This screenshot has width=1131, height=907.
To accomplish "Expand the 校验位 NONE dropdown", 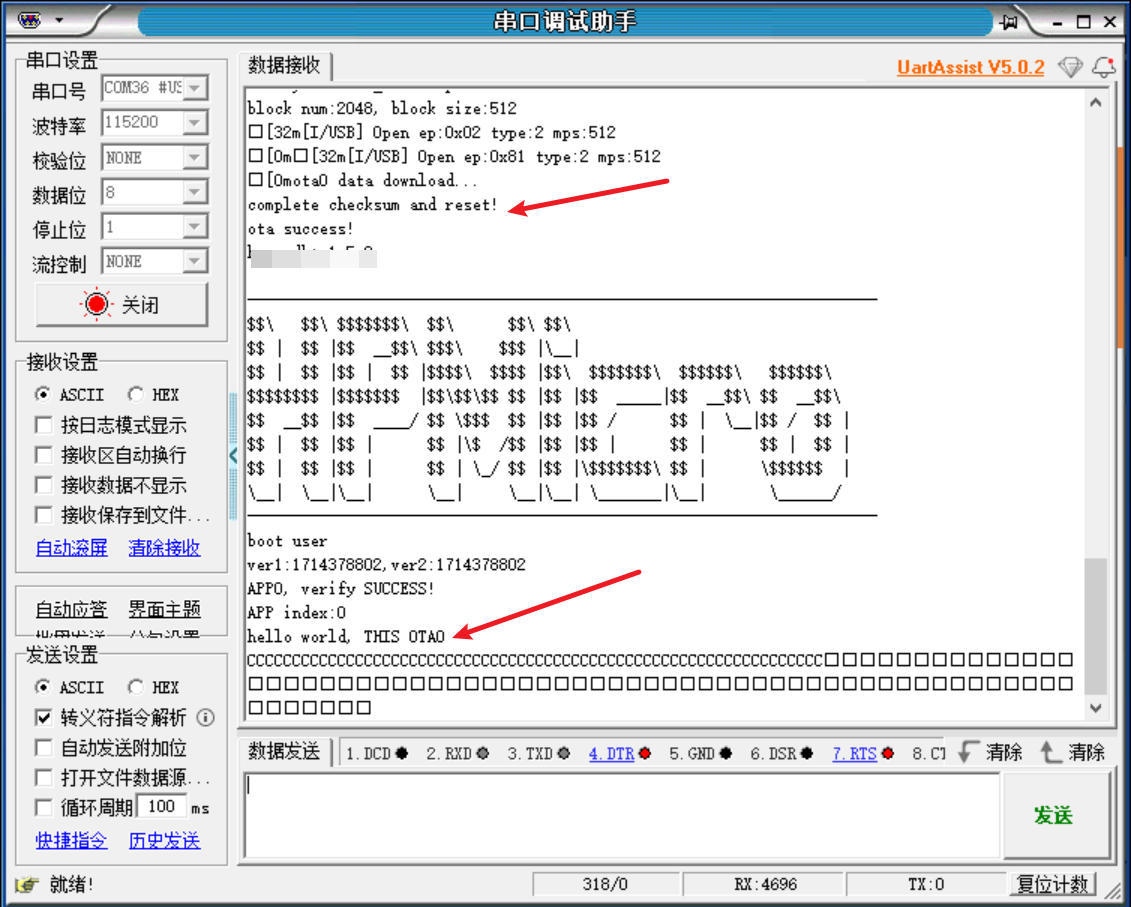I will click(195, 157).
